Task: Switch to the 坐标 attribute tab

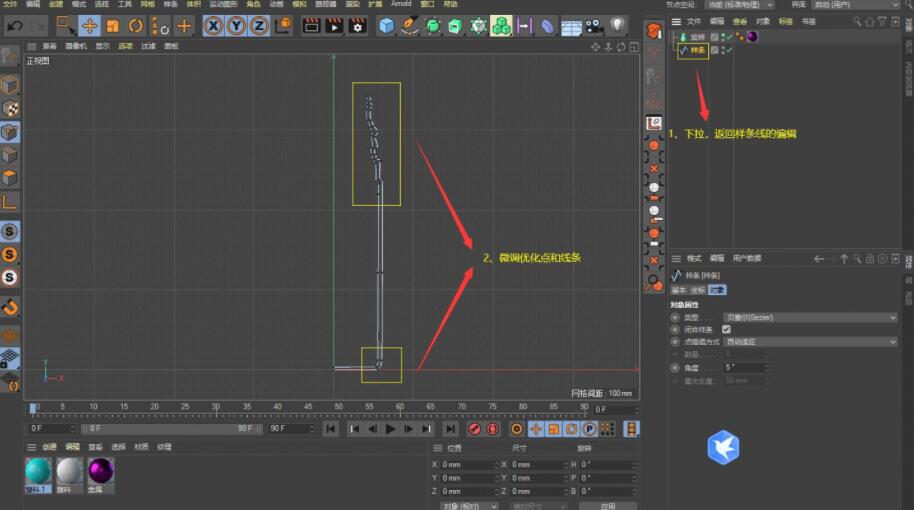Action: [697, 290]
